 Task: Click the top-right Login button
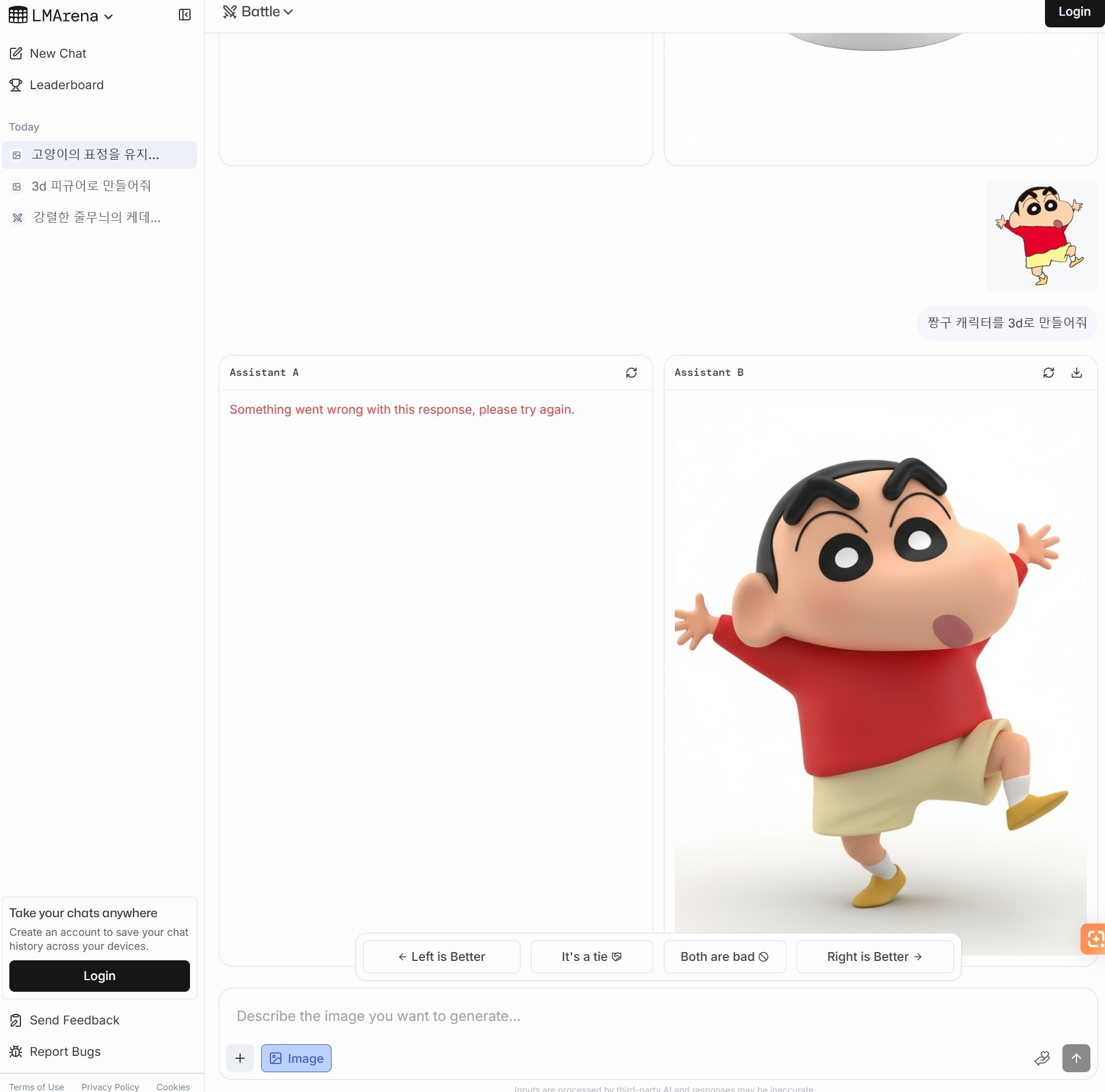(1074, 12)
